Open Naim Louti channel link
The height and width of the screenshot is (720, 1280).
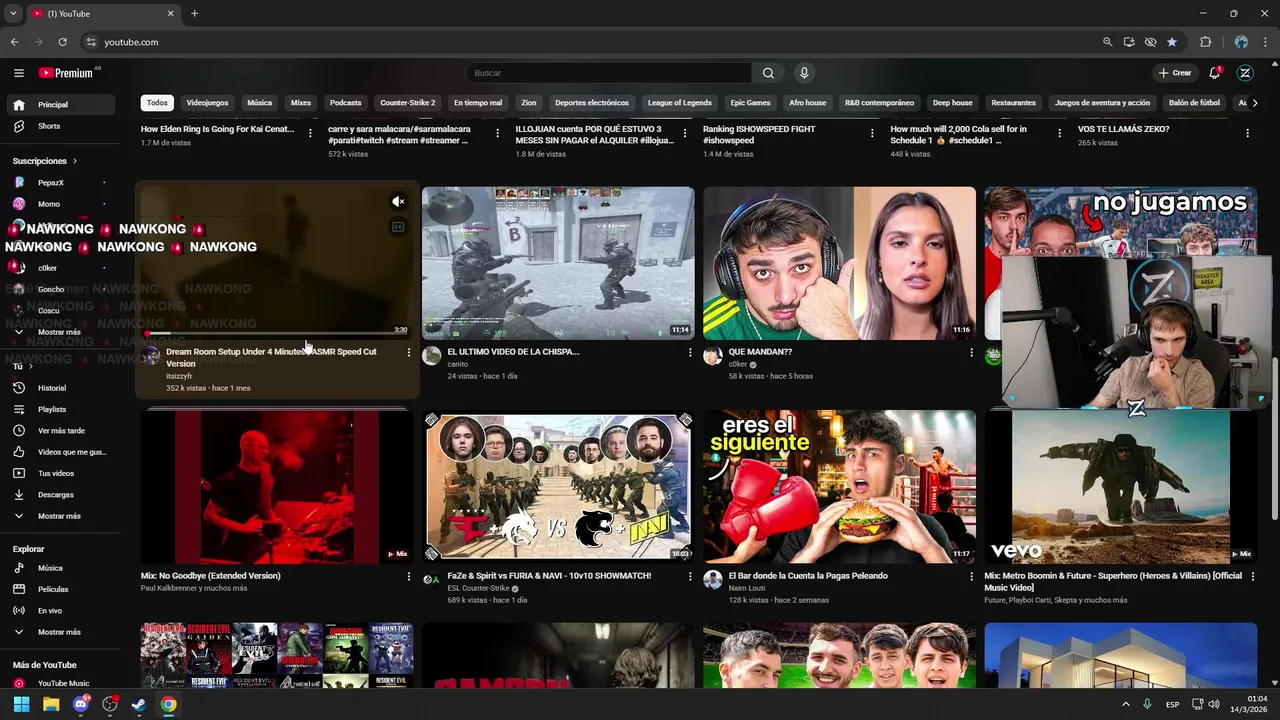coord(746,589)
